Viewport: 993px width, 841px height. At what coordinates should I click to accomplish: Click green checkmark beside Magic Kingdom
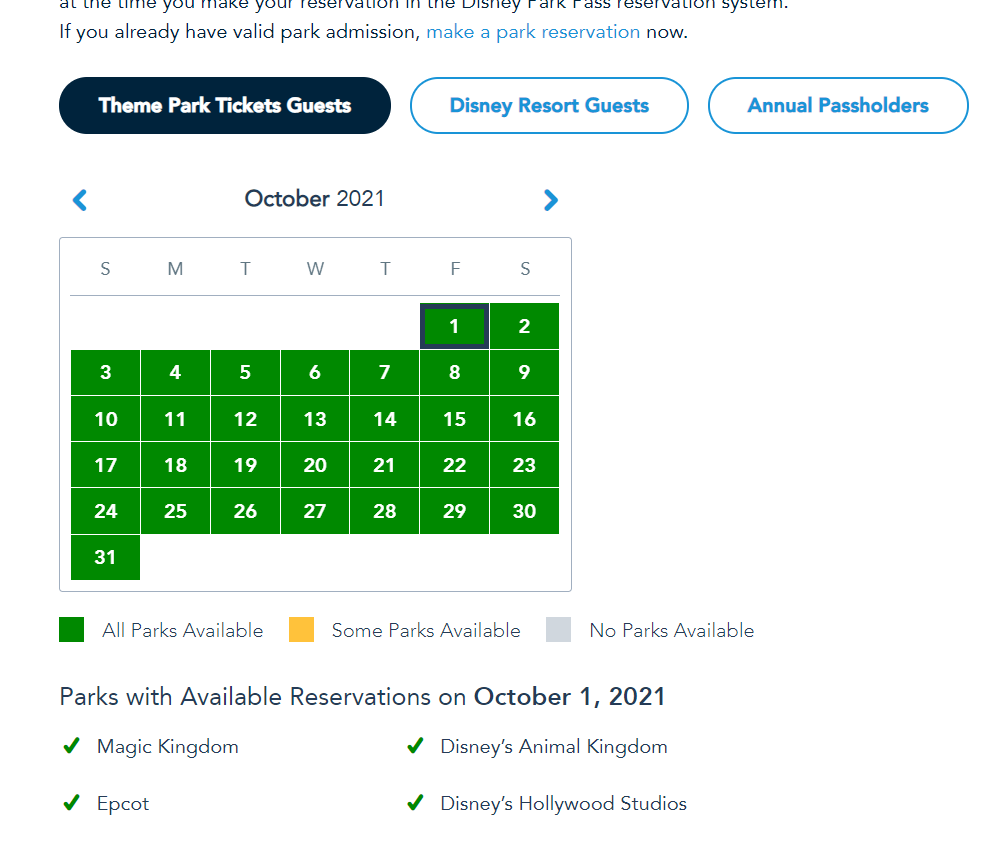71,746
